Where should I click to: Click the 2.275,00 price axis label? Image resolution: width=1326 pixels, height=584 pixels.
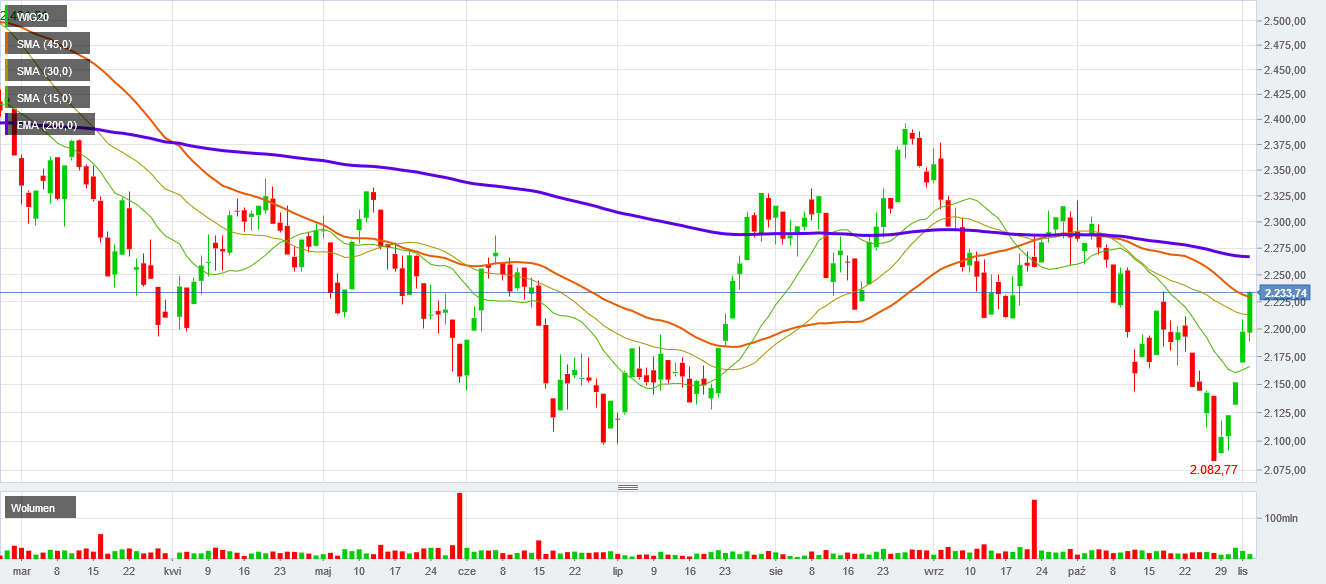[1287, 250]
